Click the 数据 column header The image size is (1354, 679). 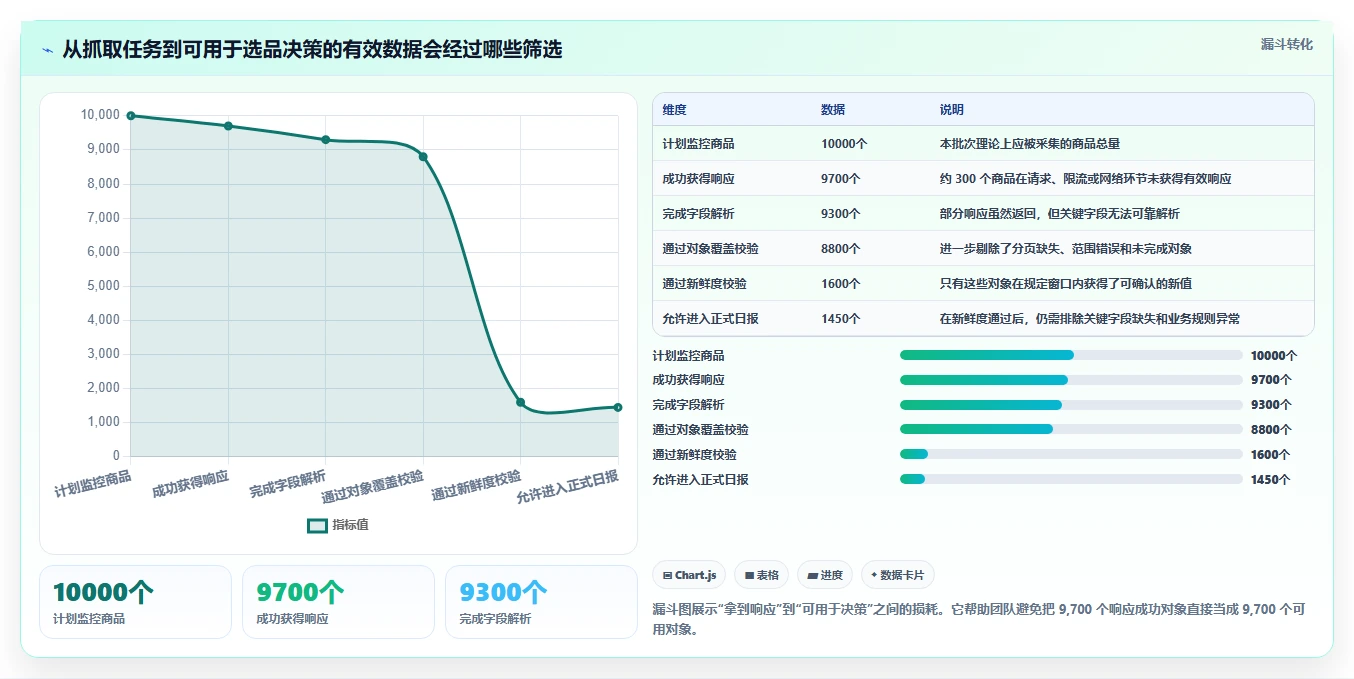coord(833,110)
